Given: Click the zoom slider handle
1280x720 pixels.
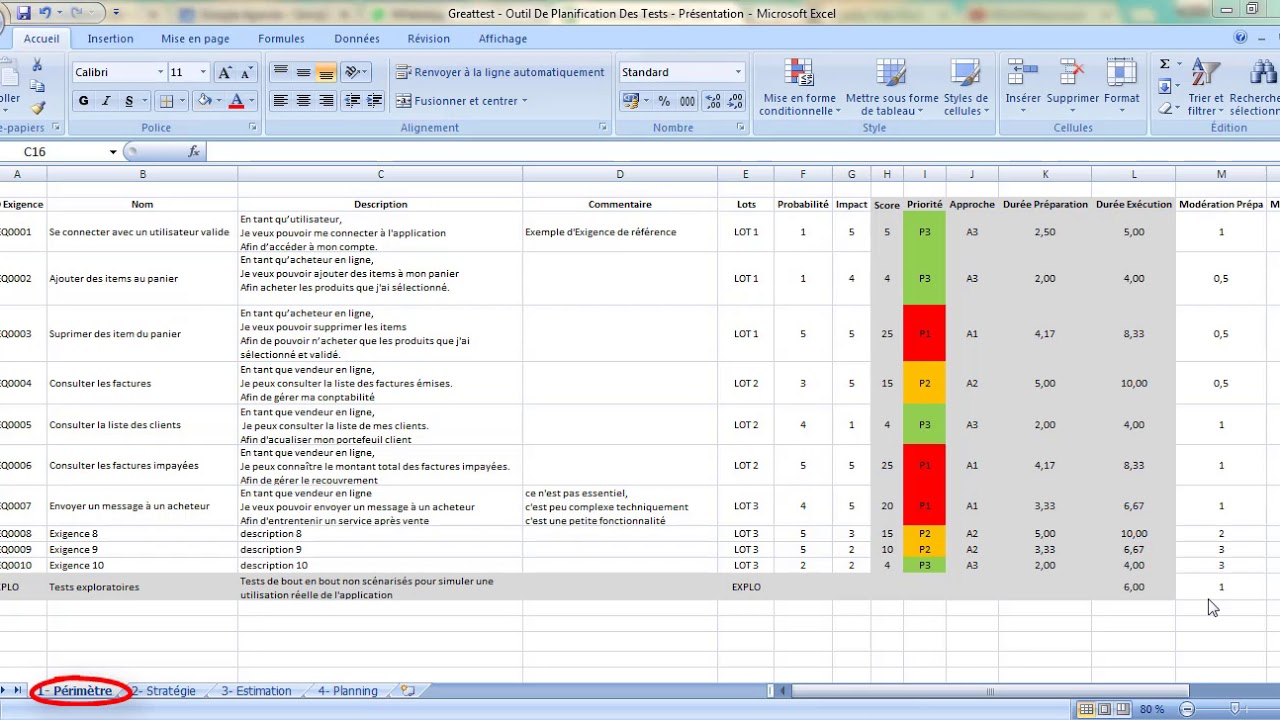Looking at the screenshot, I should pyautogui.click(x=1235, y=709).
